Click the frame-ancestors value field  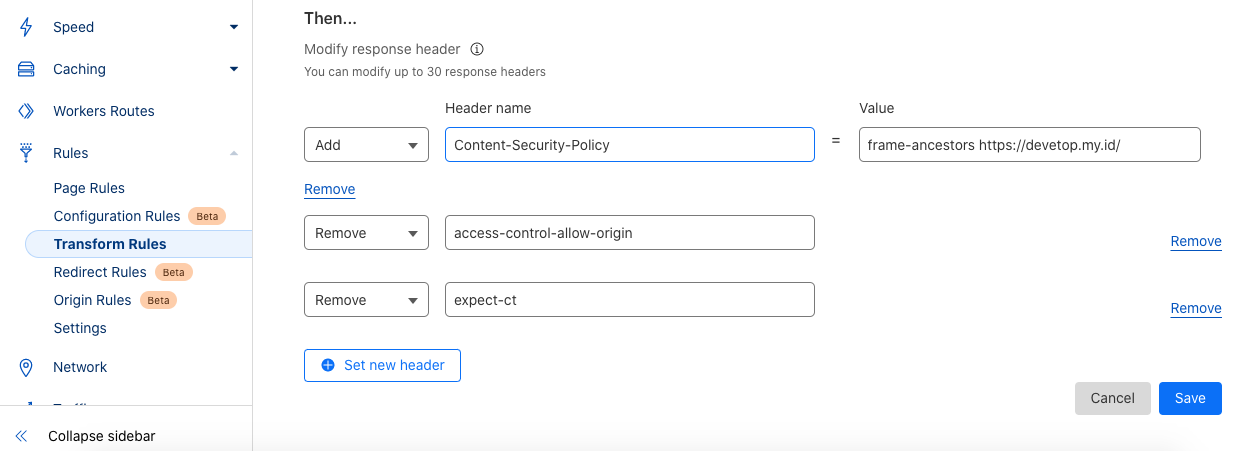[1028, 145]
